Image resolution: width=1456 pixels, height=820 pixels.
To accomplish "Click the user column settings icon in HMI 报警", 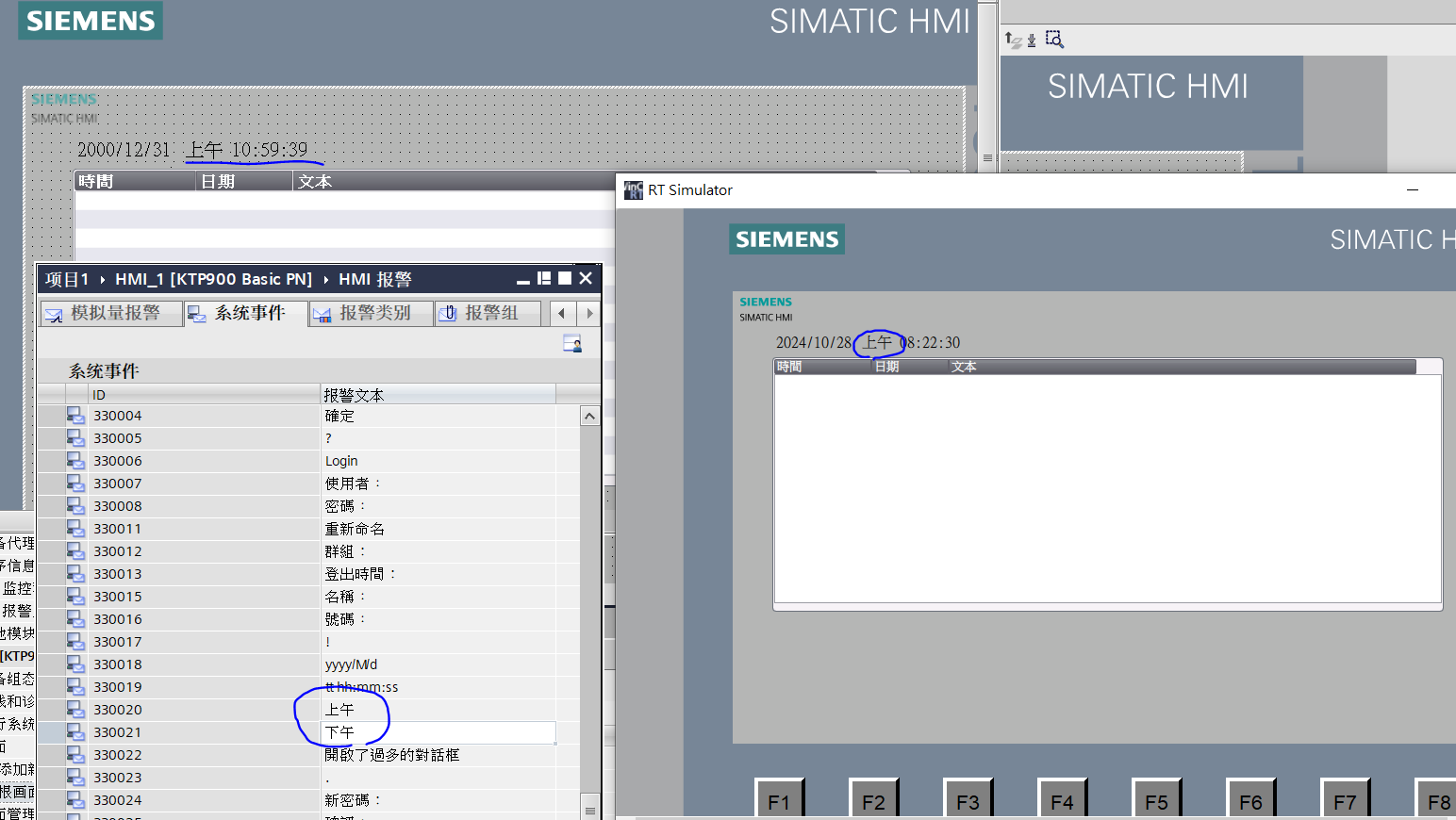I will click(572, 343).
